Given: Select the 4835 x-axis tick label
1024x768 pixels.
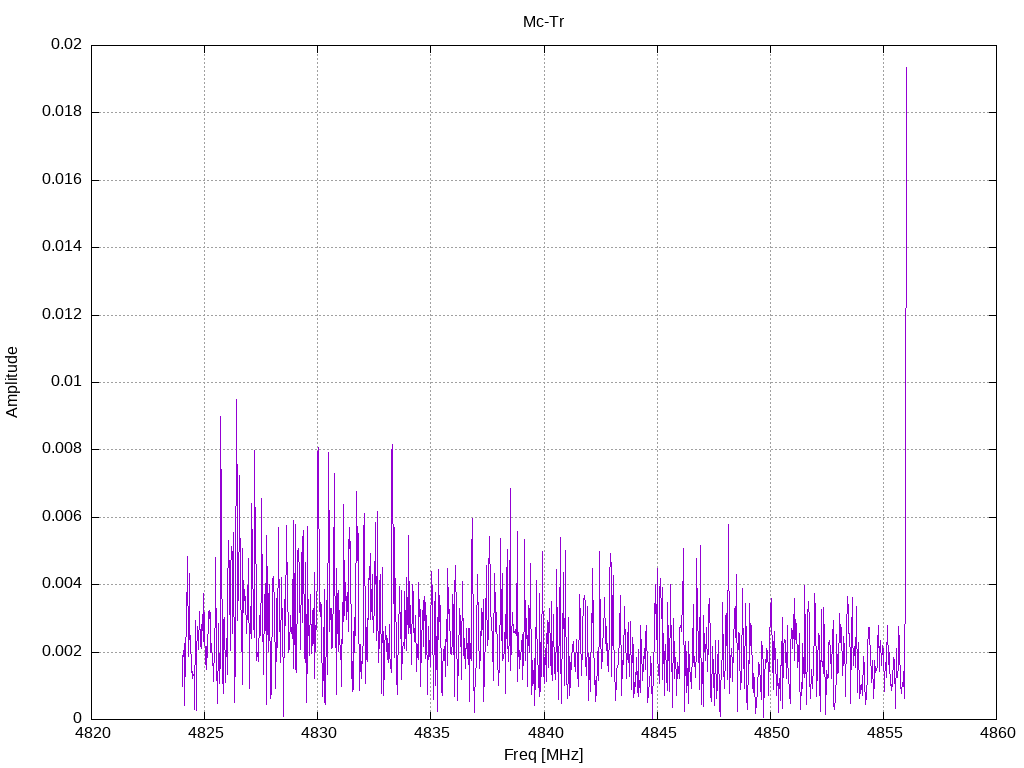Looking at the screenshot, I should pyautogui.click(x=431, y=733).
